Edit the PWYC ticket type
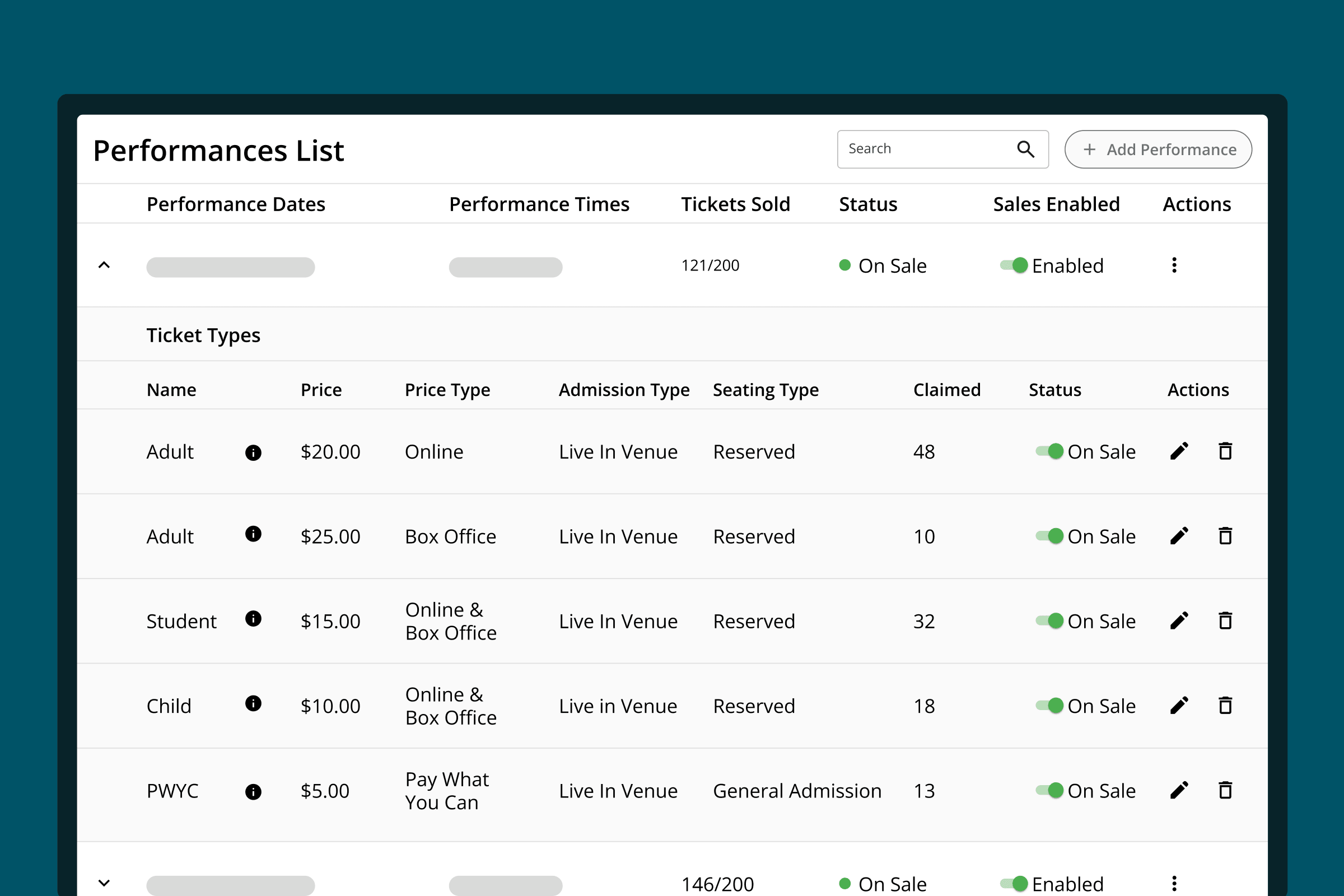Image resolution: width=1344 pixels, height=896 pixels. tap(1179, 790)
